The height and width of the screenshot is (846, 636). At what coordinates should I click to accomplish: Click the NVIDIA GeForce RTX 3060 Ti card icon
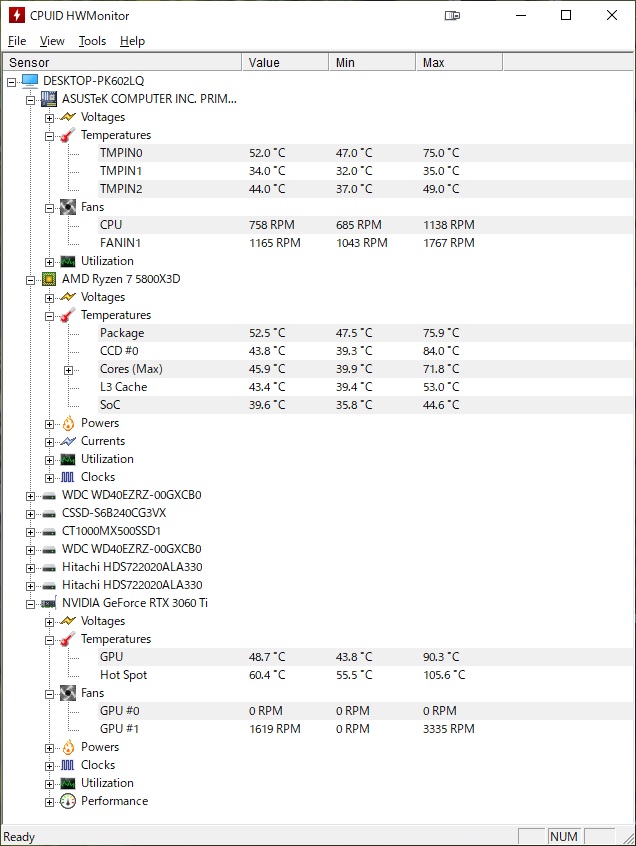tap(49, 603)
